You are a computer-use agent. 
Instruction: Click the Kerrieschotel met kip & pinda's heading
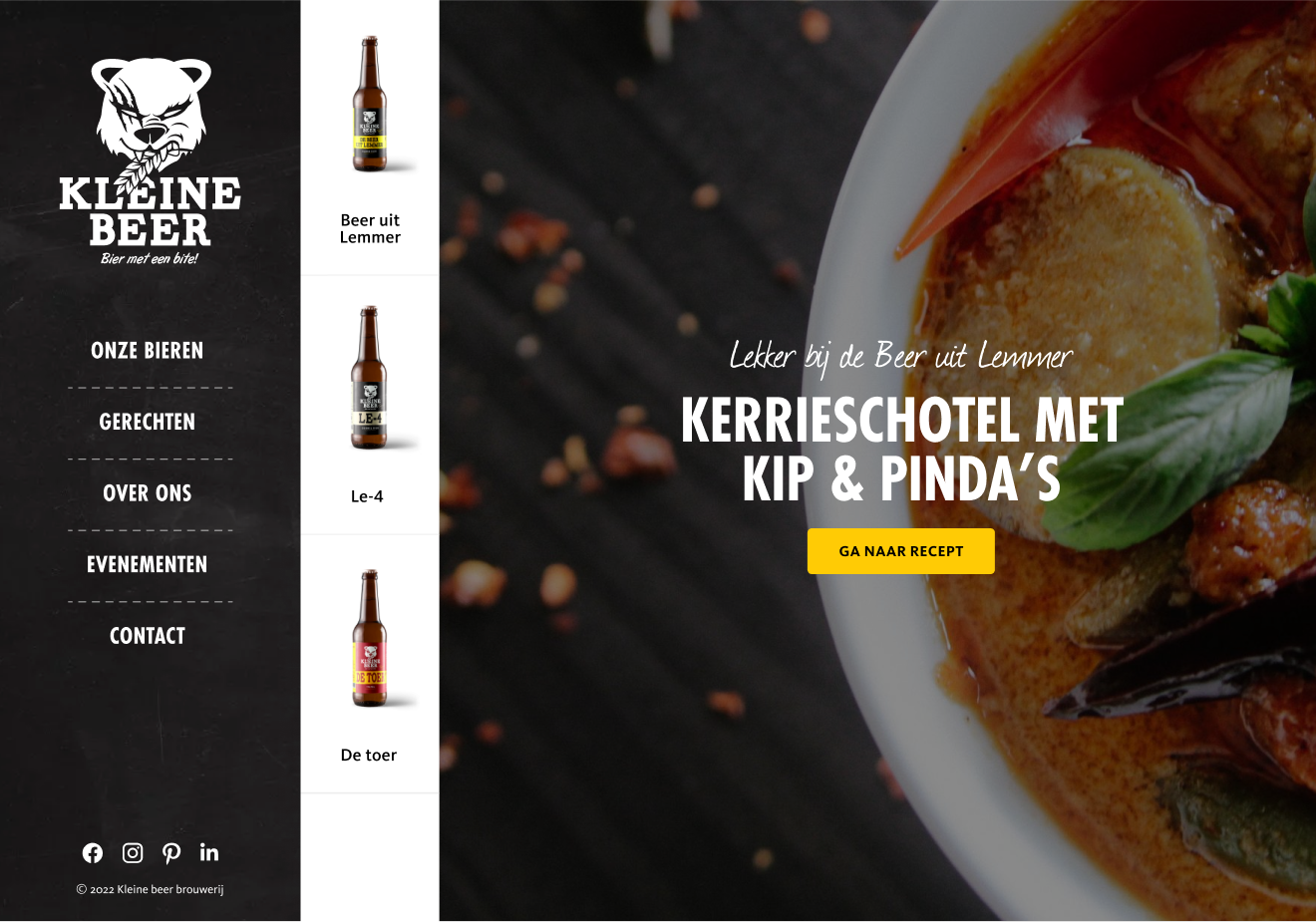coord(901,450)
